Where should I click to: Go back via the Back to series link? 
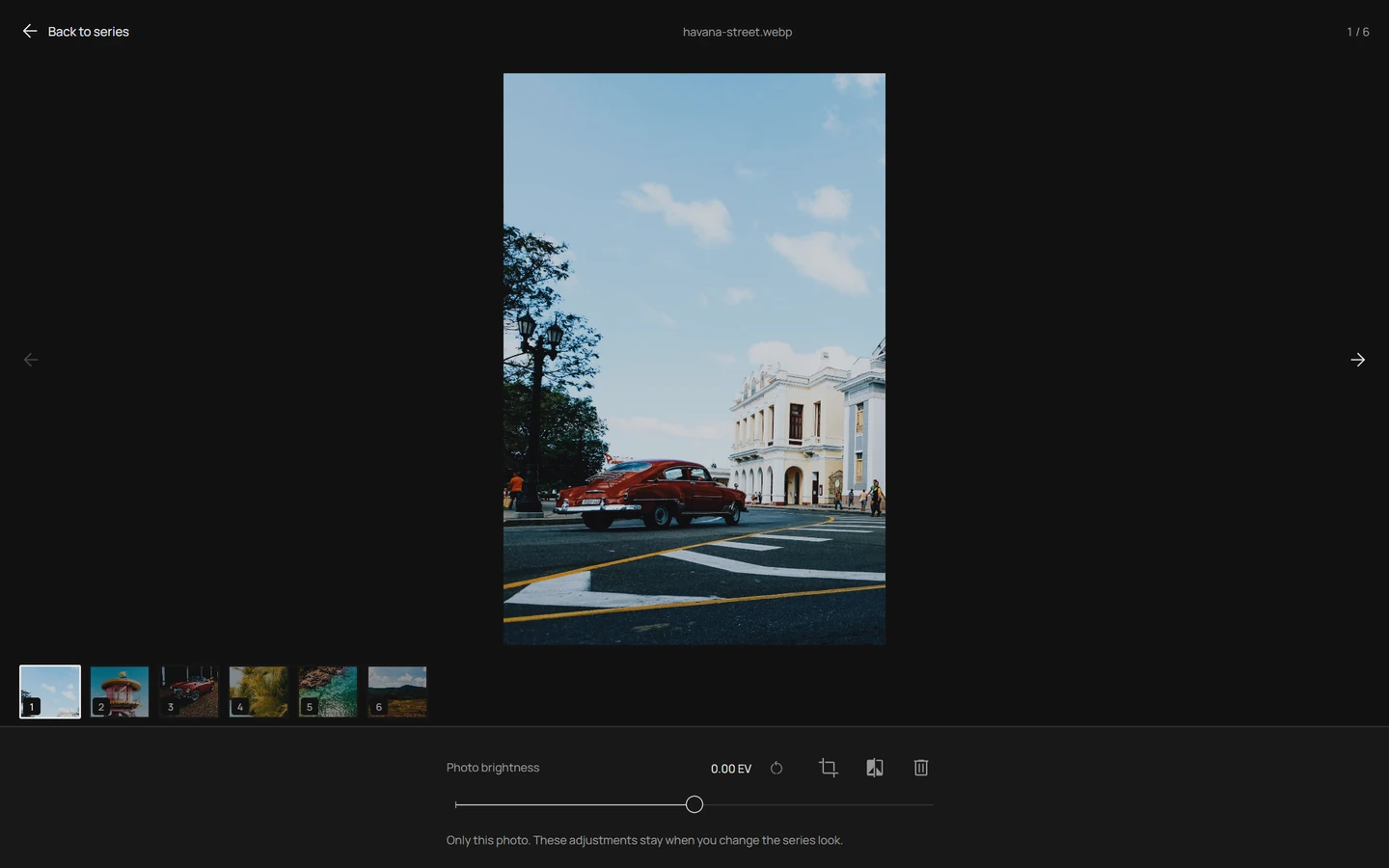pos(75,32)
